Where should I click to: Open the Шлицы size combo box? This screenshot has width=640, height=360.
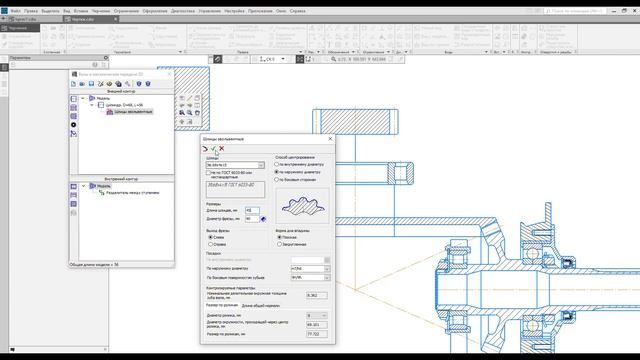pos(235,165)
